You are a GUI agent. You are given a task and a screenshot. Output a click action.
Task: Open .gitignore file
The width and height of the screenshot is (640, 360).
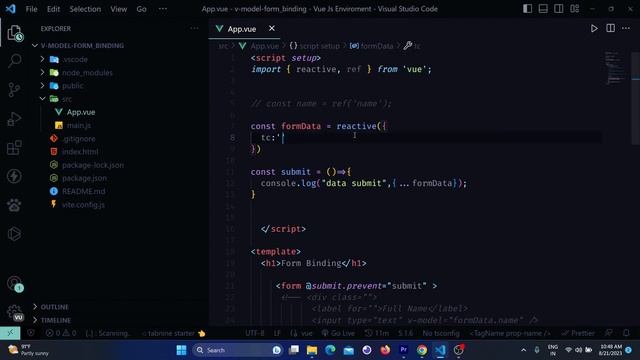(79, 139)
